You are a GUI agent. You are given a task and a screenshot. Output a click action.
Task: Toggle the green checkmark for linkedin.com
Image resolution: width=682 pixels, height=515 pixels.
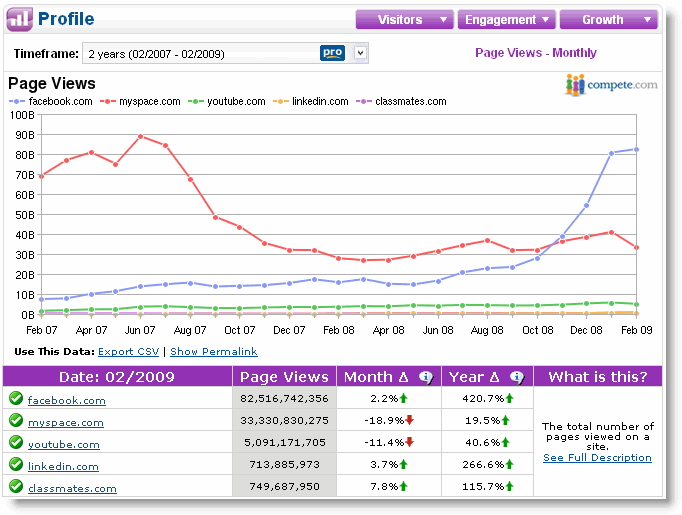coord(16,464)
